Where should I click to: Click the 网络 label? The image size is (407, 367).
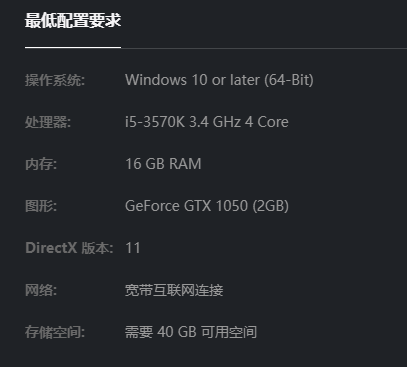[41, 290]
